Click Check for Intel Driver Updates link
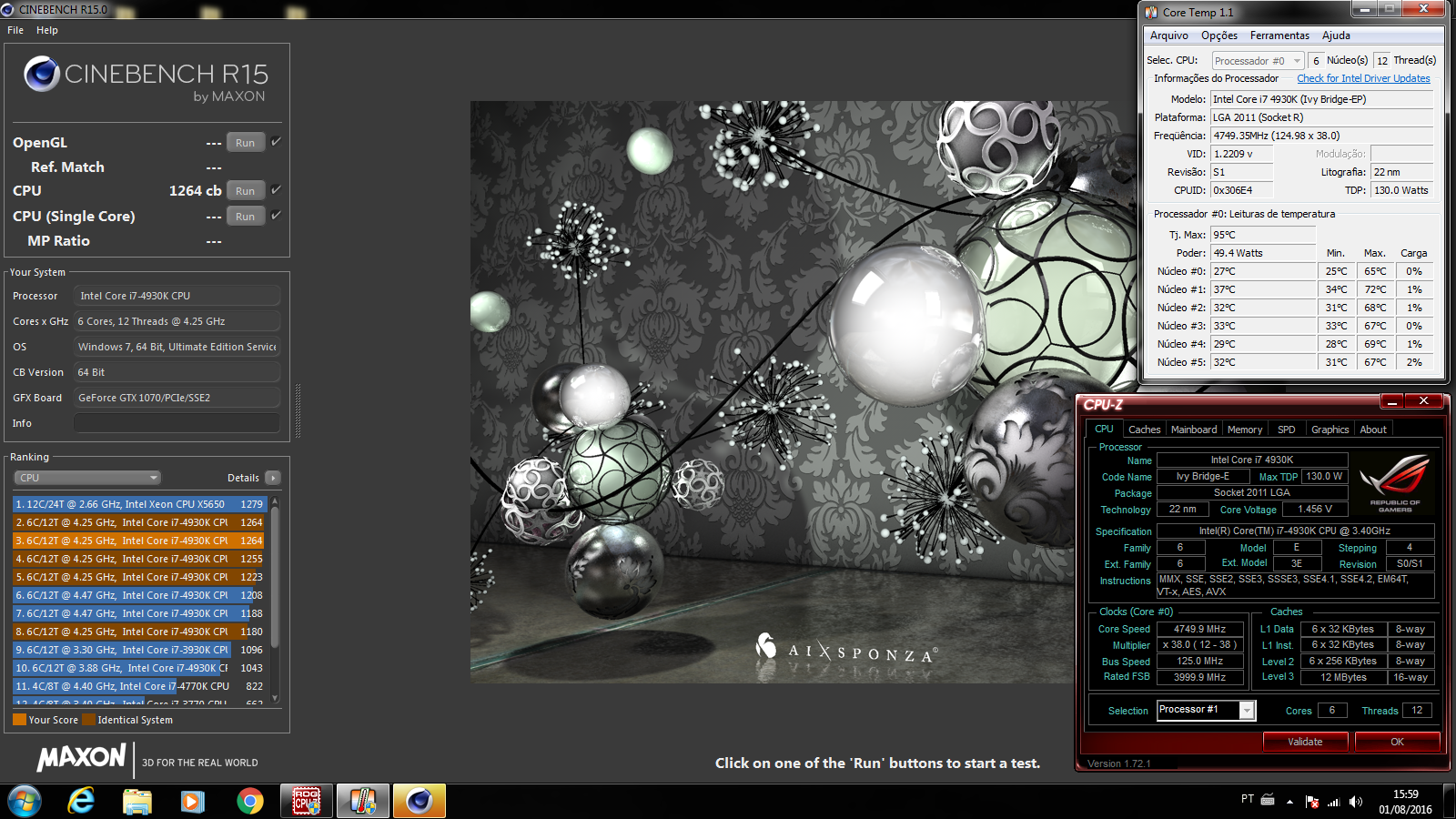This screenshot has width=1456, height=819. click(1363, 78)
